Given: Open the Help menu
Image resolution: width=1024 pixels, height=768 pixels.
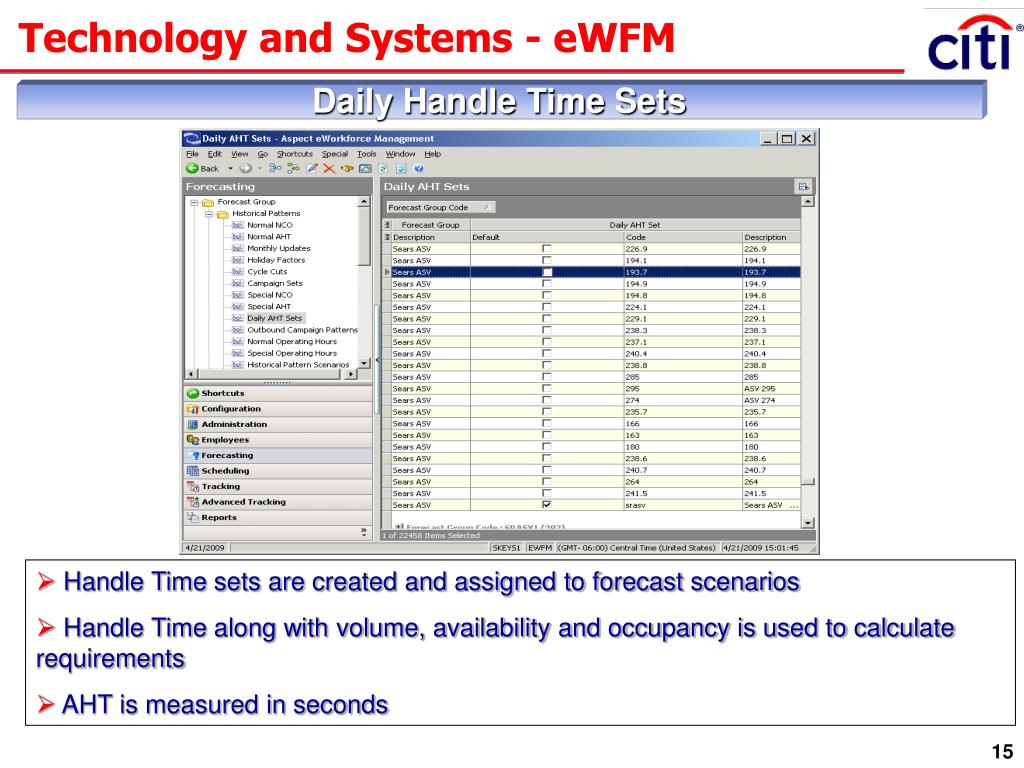Looking at the screenshot, I should click(432, 154).
